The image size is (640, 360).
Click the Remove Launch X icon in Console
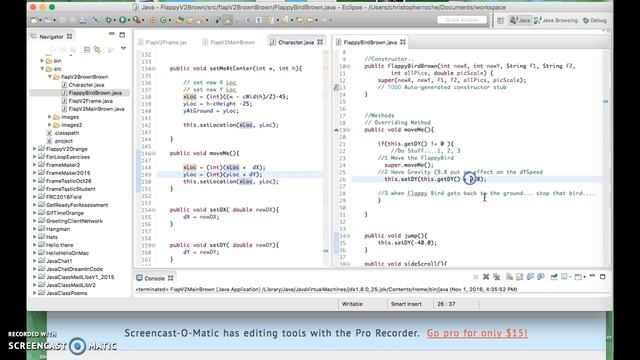[x=486, y=277]
